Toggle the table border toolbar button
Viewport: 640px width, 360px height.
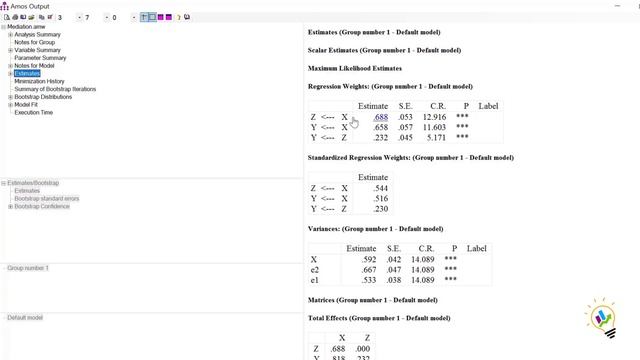[152, 17]
